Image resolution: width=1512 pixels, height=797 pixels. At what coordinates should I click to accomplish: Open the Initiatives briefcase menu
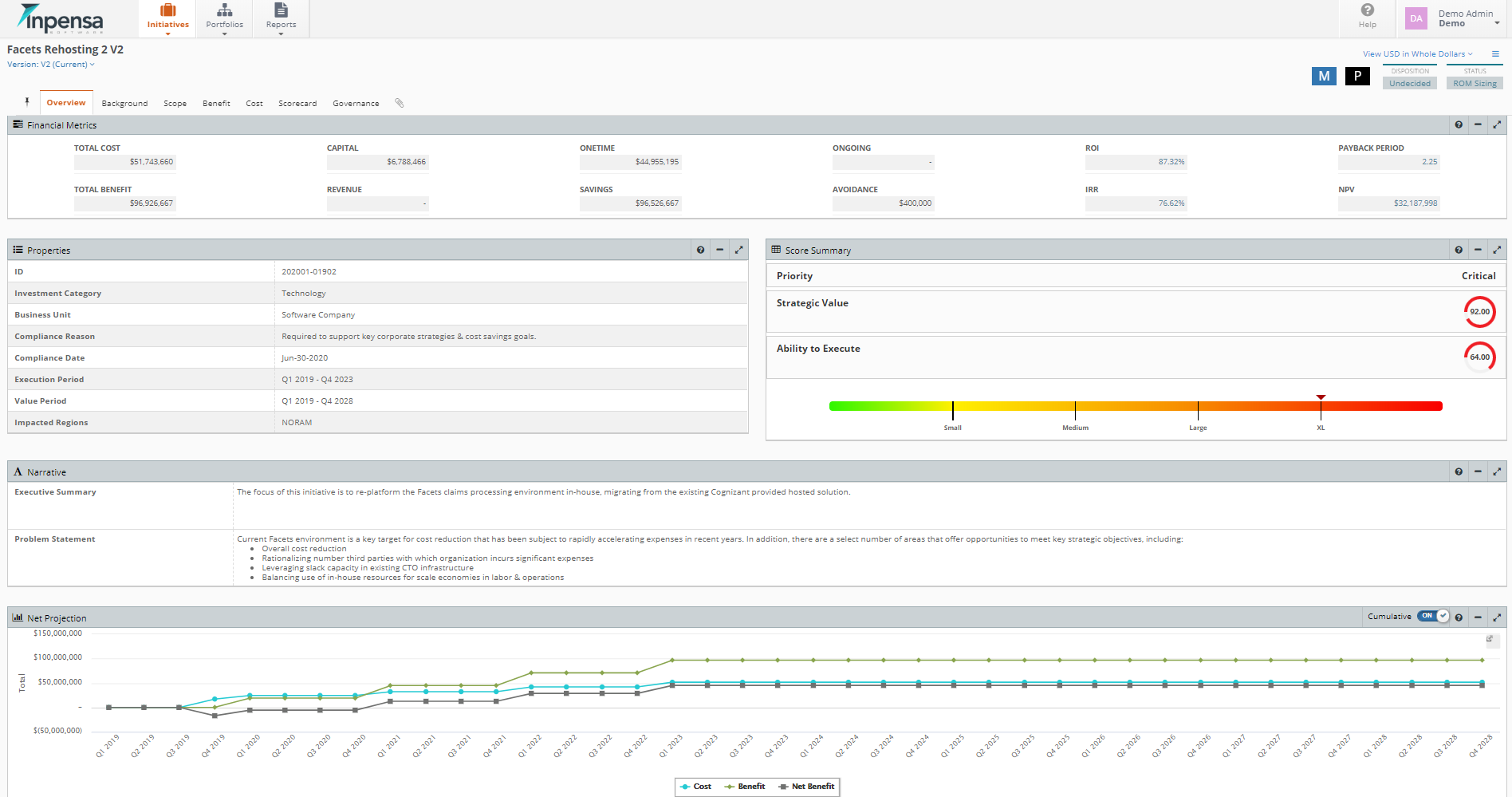click(167, 17)
